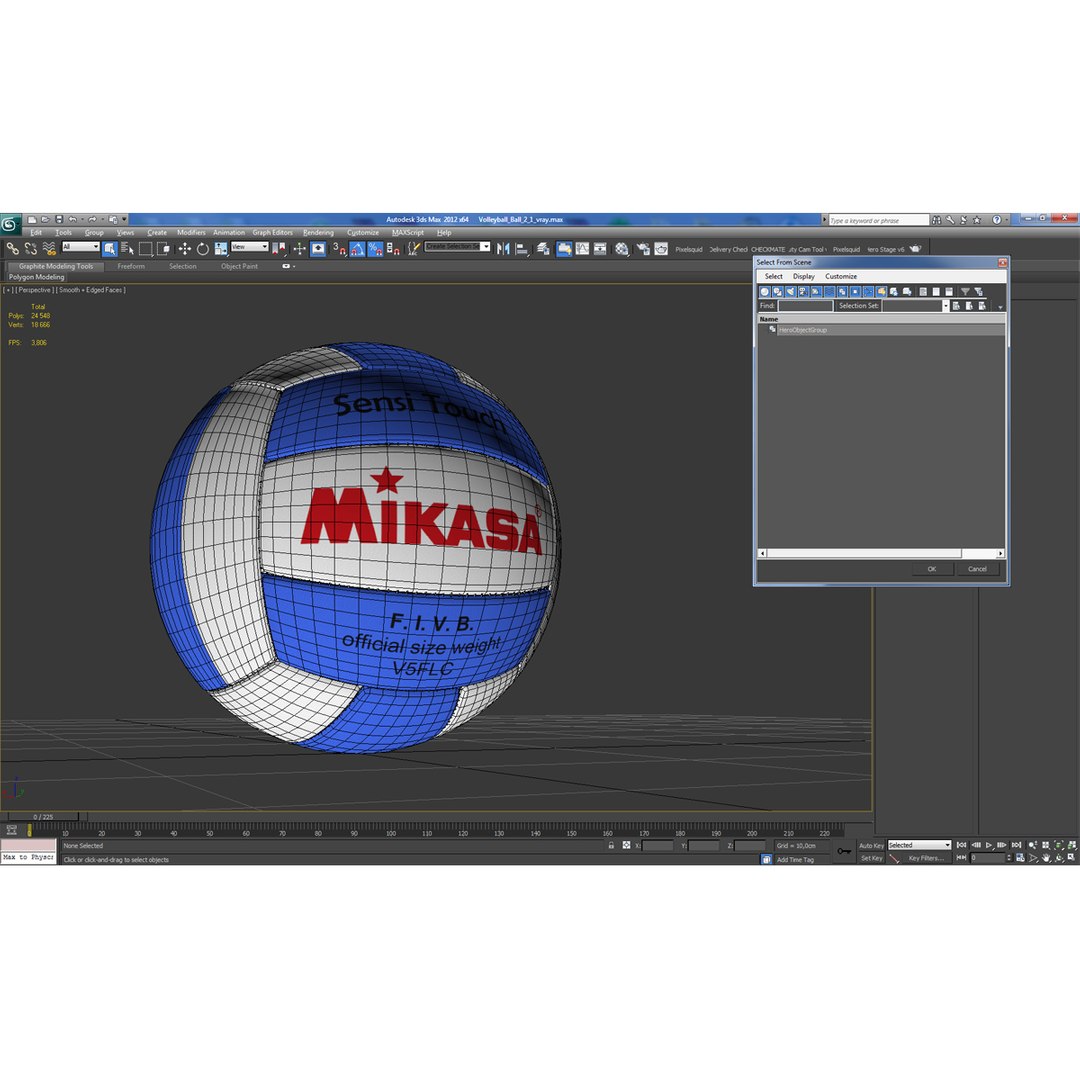The width and height of the screenshot is (1080, 1080).
Task: Open the Modifiers menu
Action: (x=191, y=232)
